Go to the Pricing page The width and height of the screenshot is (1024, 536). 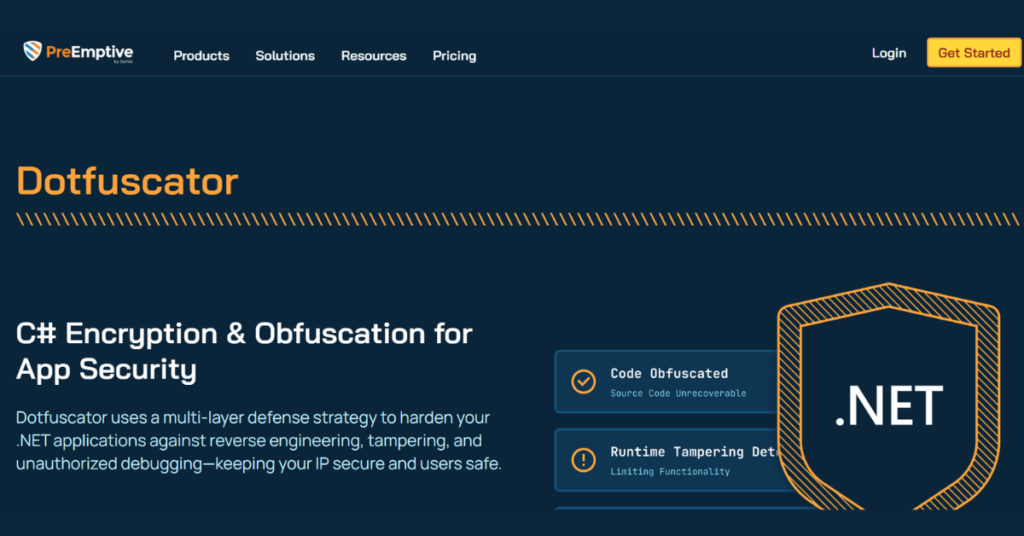(455, 56)
